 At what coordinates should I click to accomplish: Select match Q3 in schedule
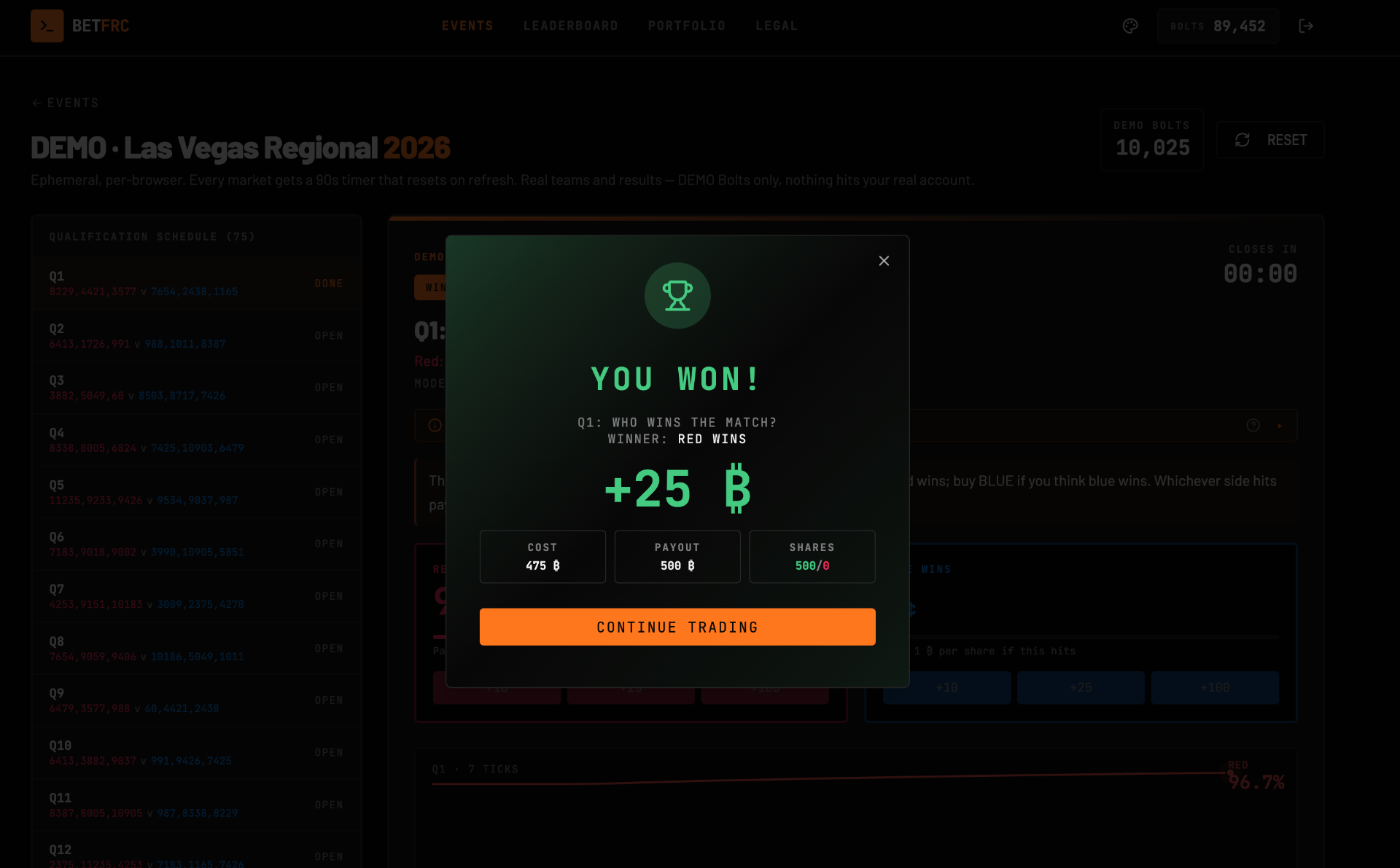[196, 388]
